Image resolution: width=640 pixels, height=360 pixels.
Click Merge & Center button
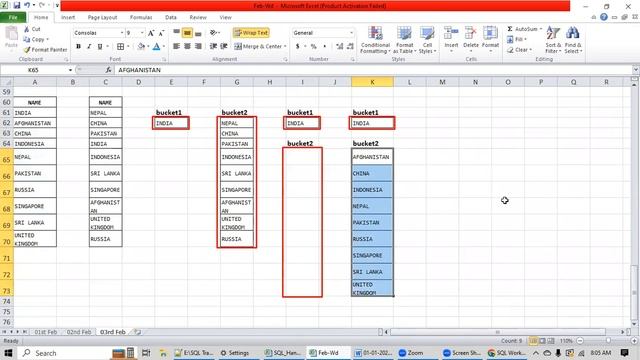[x=258, y=47]
